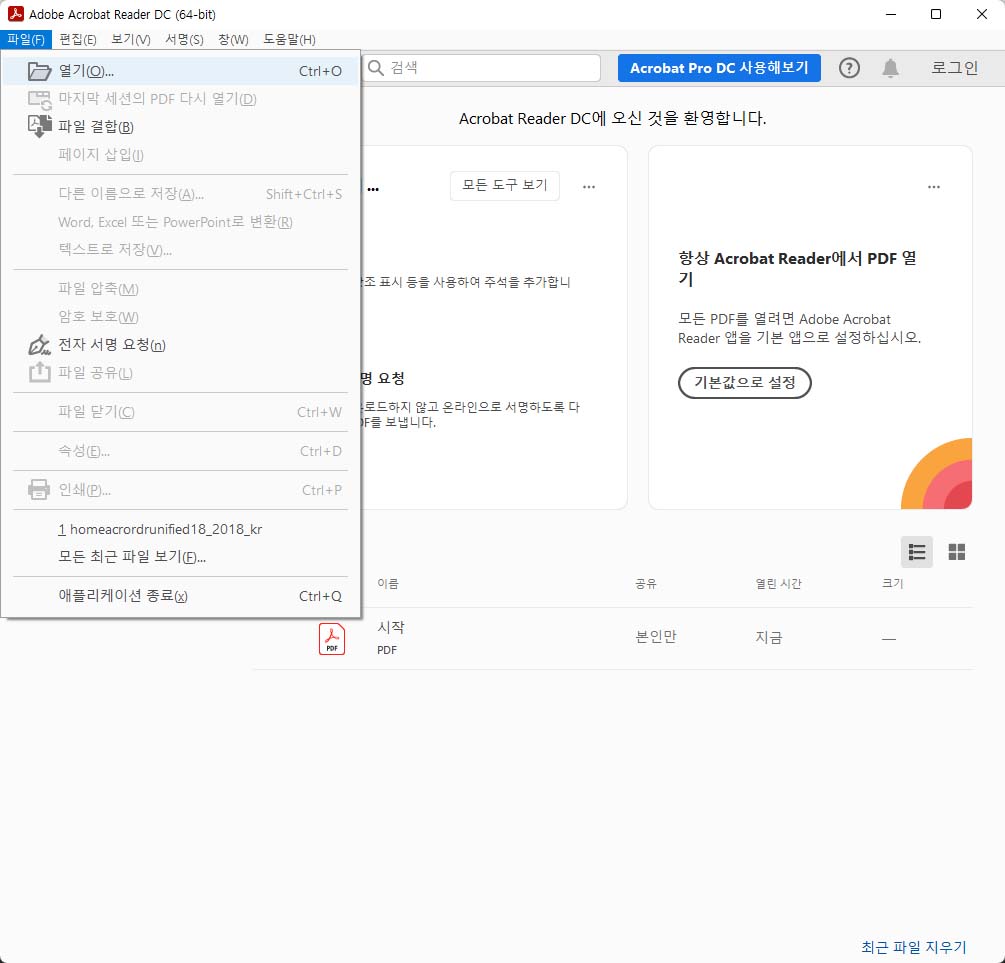Image resolution: width=1005 pixels, height=963 pixels.
Task: Open the 서명(S) menu
Action: click(184, 40)
